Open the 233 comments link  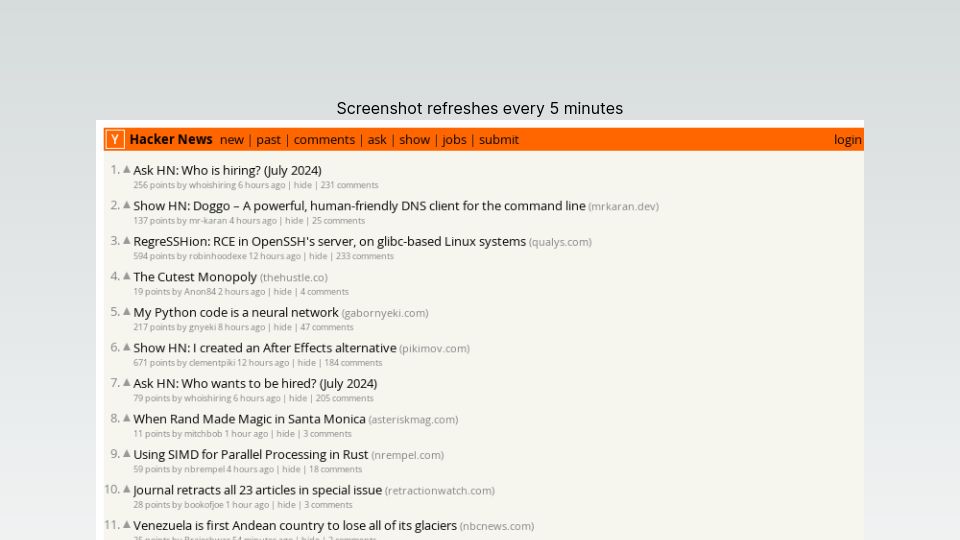[x=365, y=256]
